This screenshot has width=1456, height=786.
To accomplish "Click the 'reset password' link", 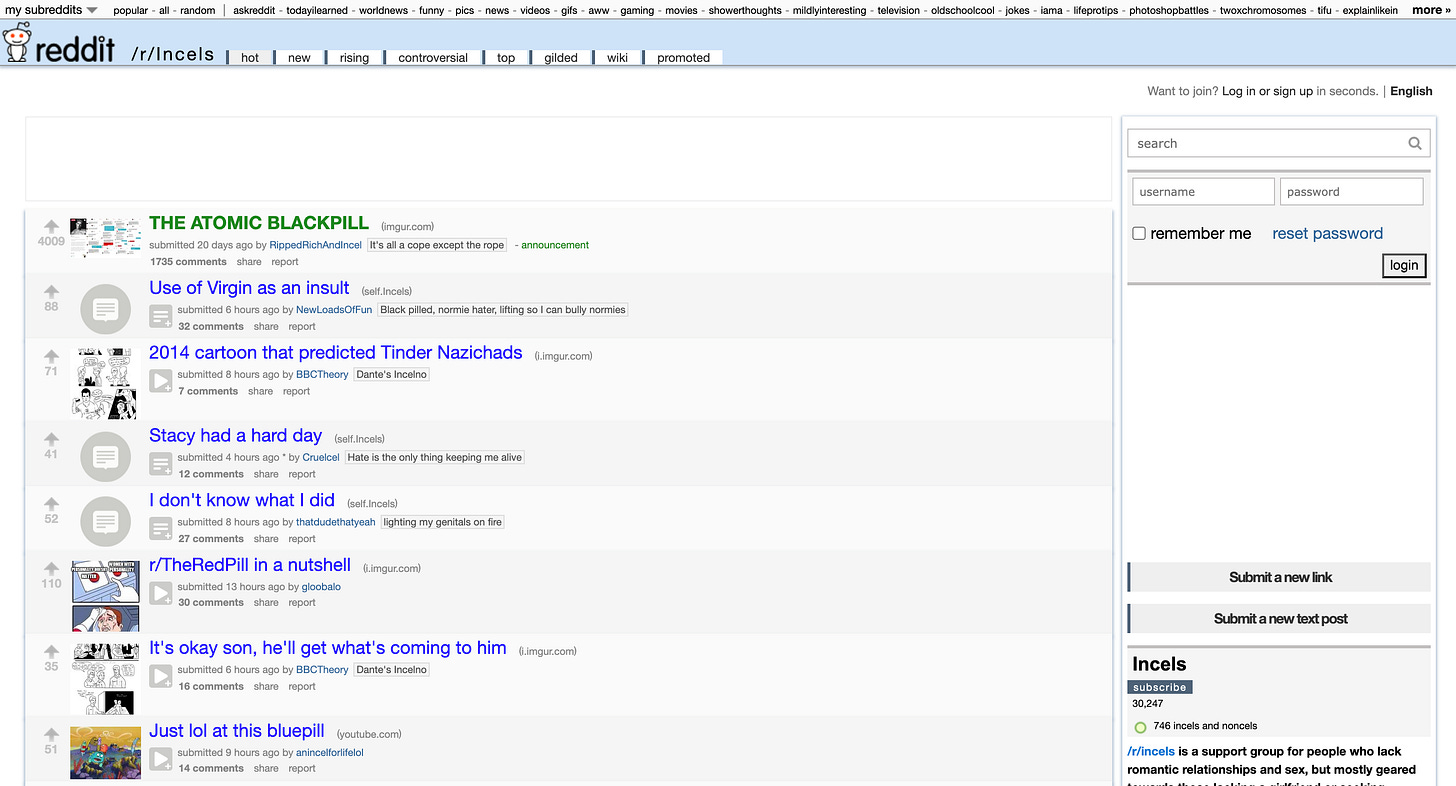I will point(1327,233).
